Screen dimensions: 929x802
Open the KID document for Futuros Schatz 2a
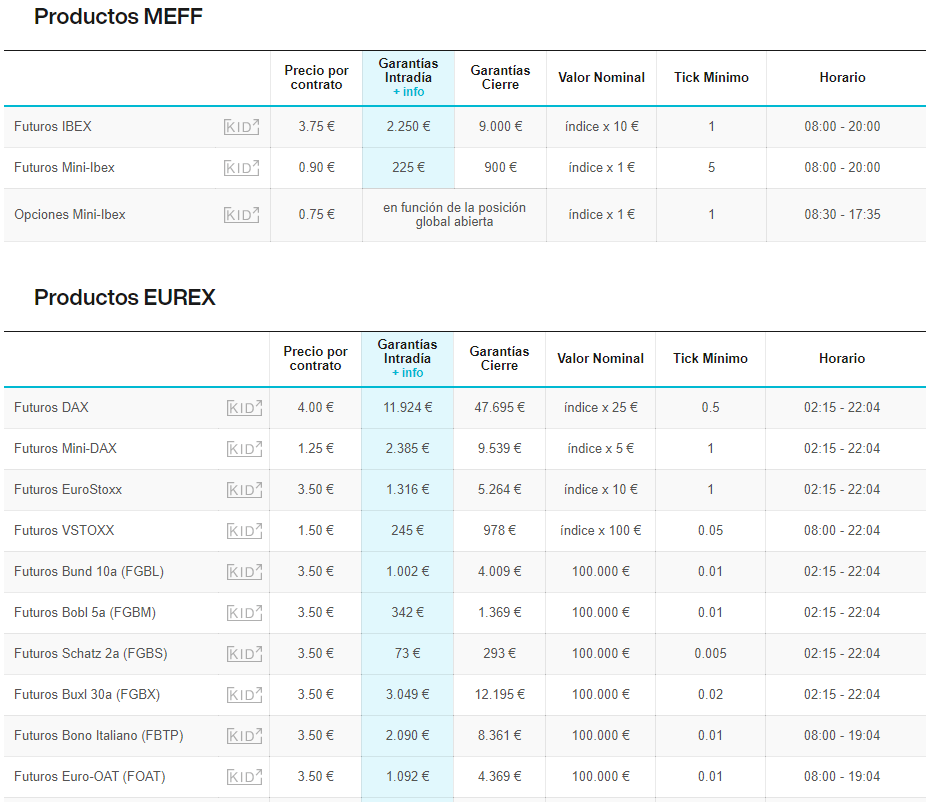pyautogui.click(x=244, y=654)
